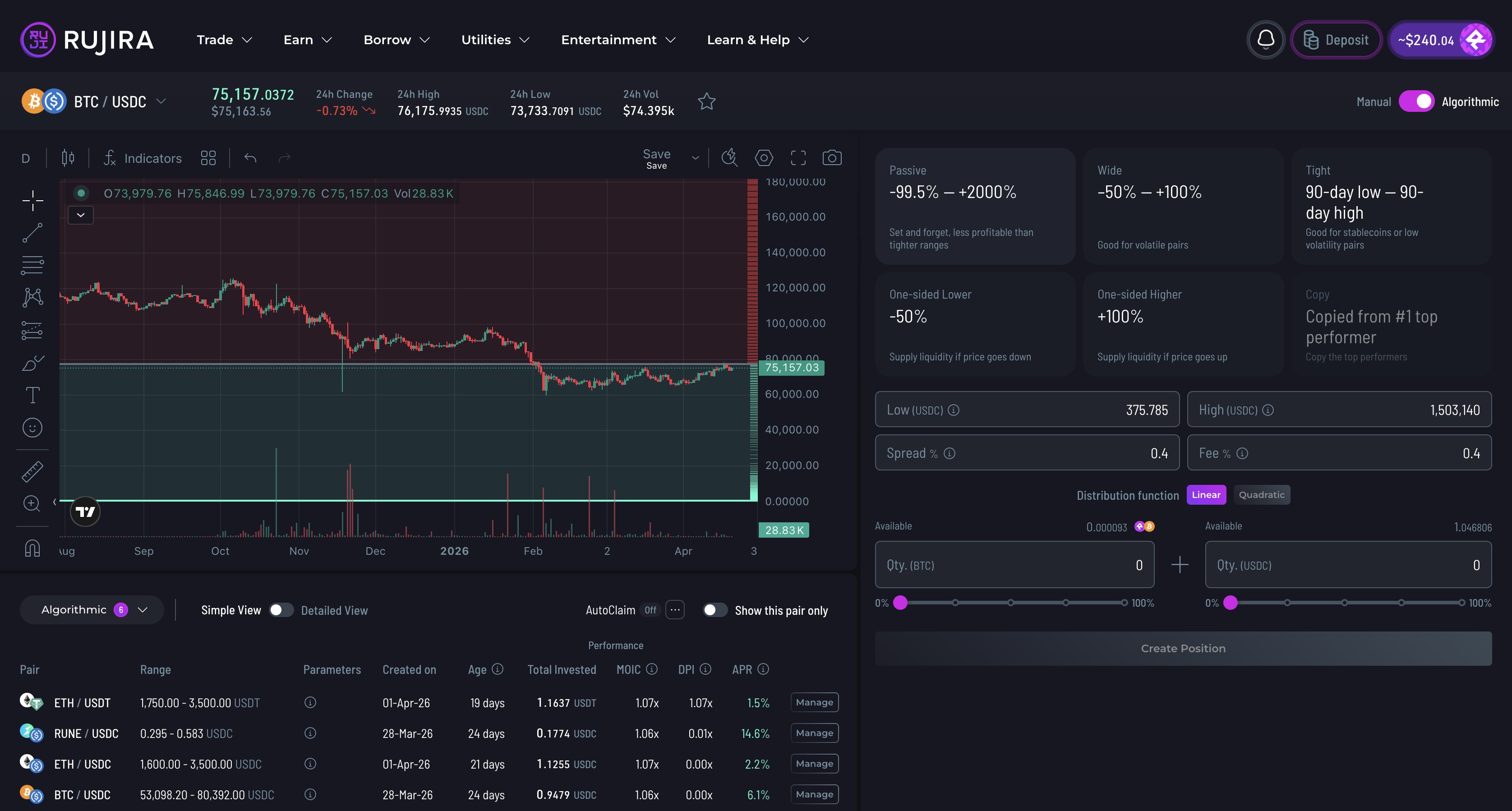Toggle the magnet mode tool
1512x811 pixels.
(32, 548)
